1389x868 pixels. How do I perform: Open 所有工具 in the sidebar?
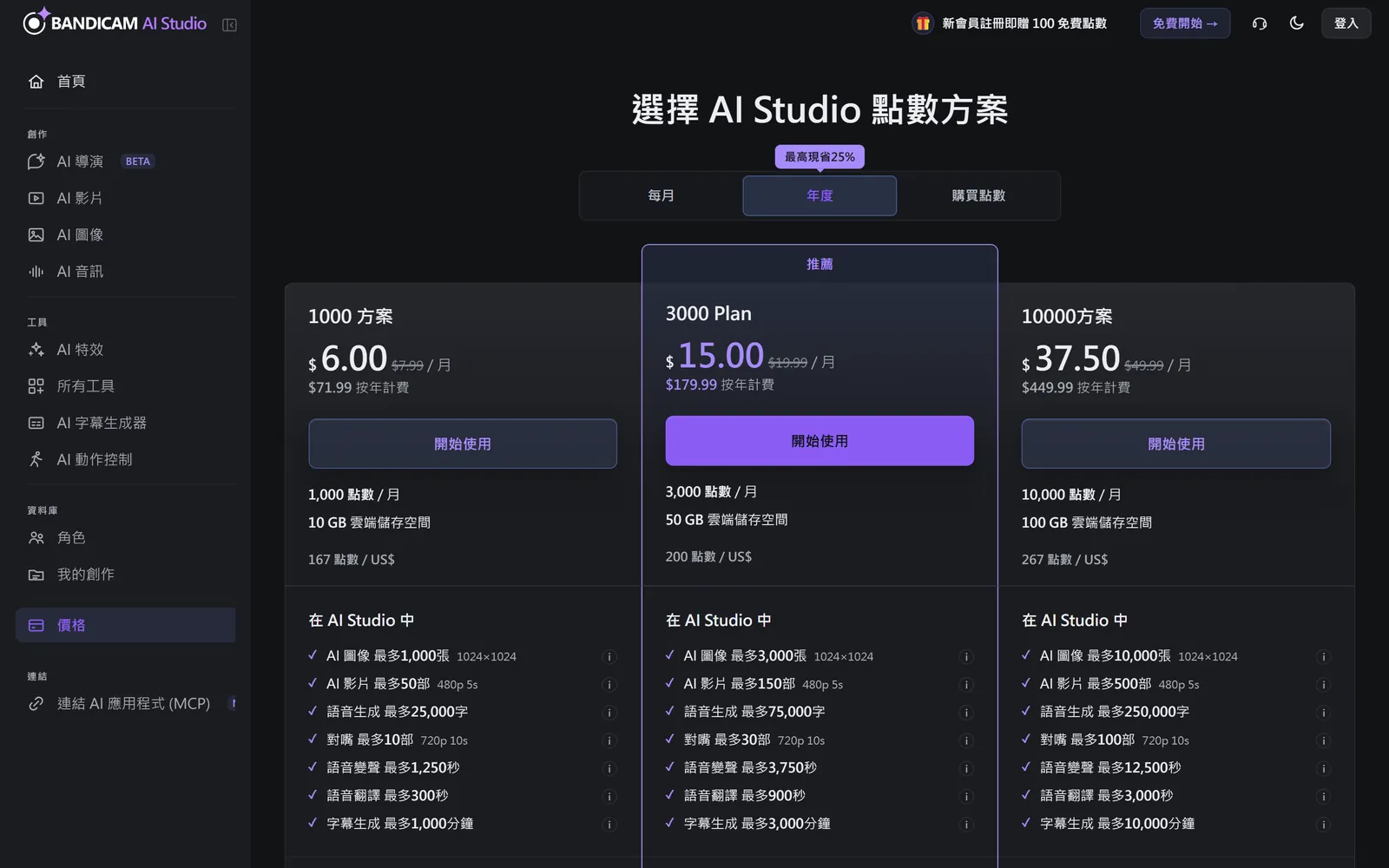click(x=126, y=386)
